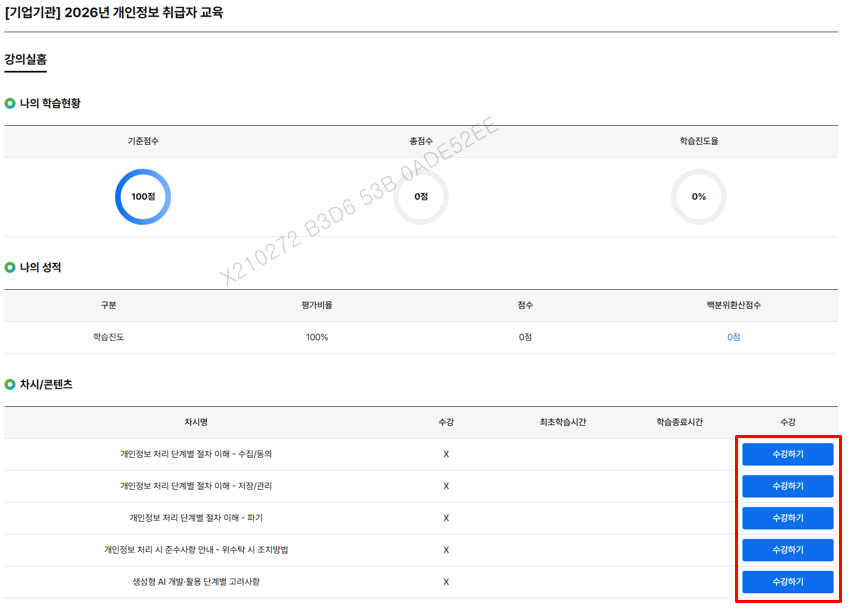Open the blue 0점 백분위환산점수 link
The image size is (849, 613).
[733, 338]
